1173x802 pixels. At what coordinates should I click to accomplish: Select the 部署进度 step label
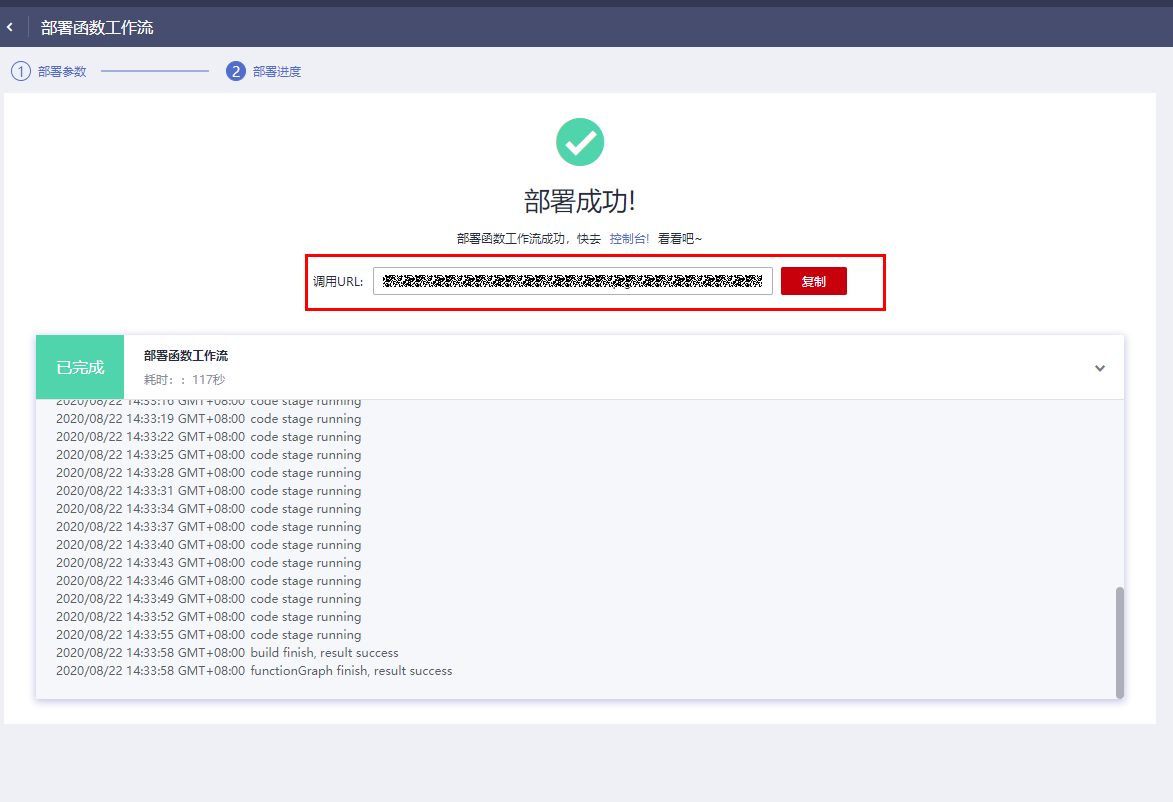pyautogui.click(x=277, y=72)
